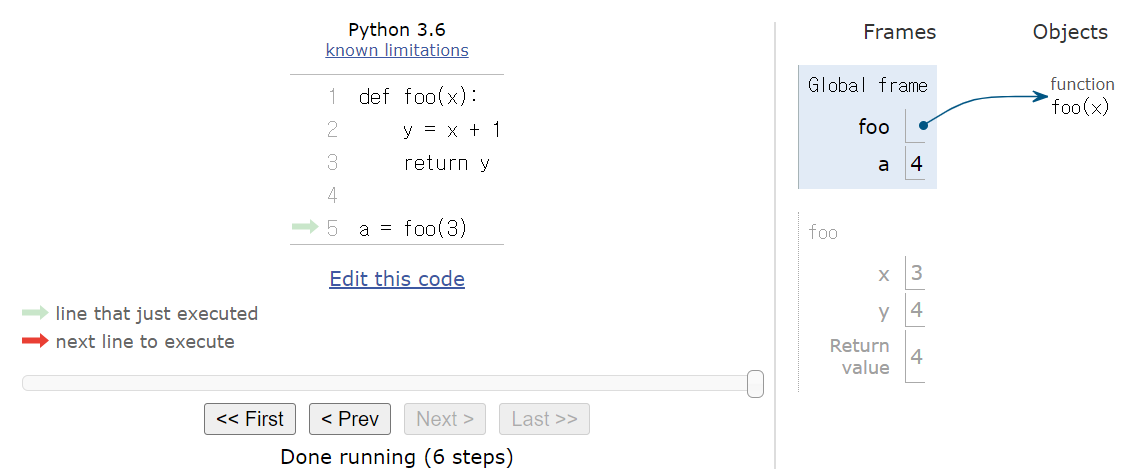Click the foo variable pointer dot in Global frame

[x=922, y=126]
